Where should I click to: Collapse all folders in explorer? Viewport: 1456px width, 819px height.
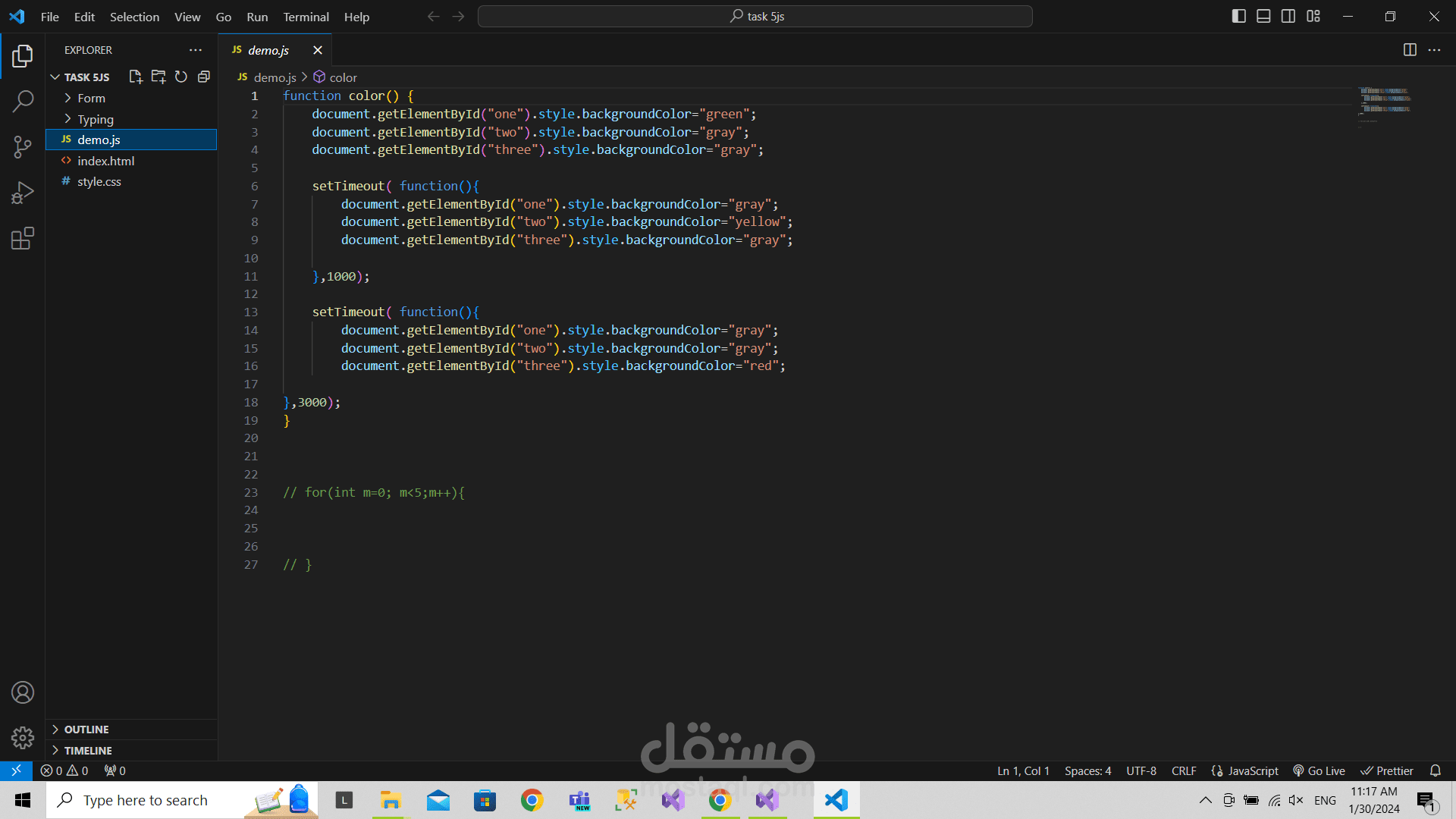[204, 77]
